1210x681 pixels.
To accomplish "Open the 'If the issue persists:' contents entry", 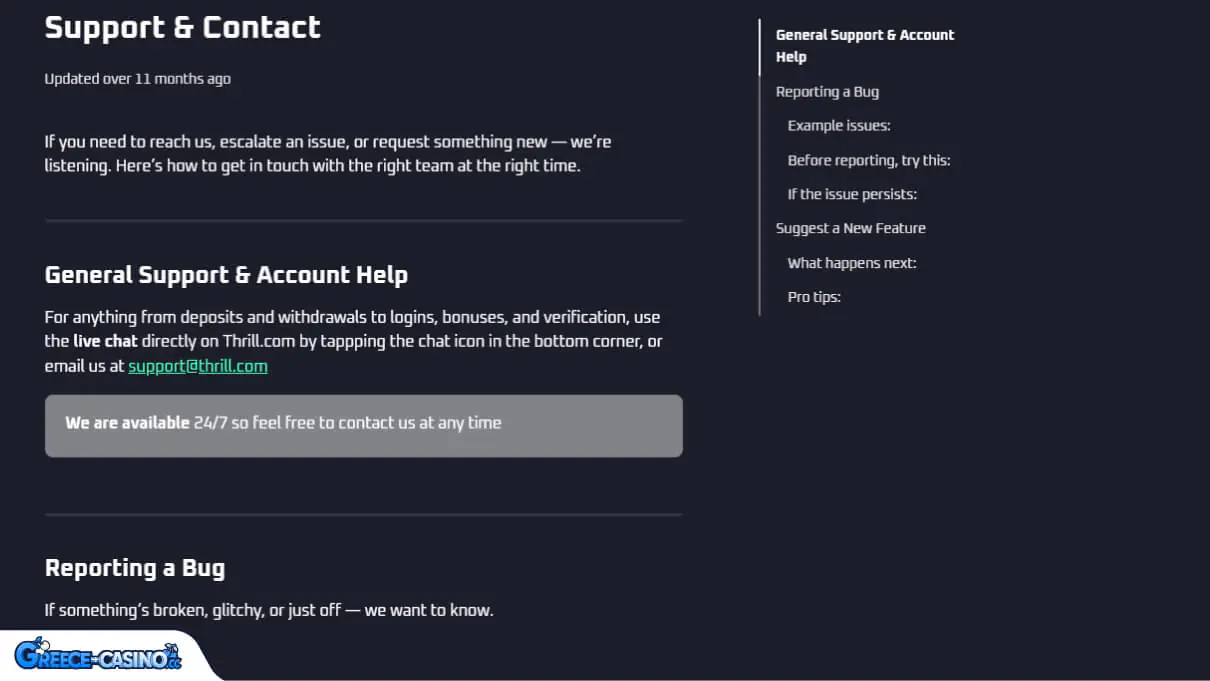I will (851, 194).
